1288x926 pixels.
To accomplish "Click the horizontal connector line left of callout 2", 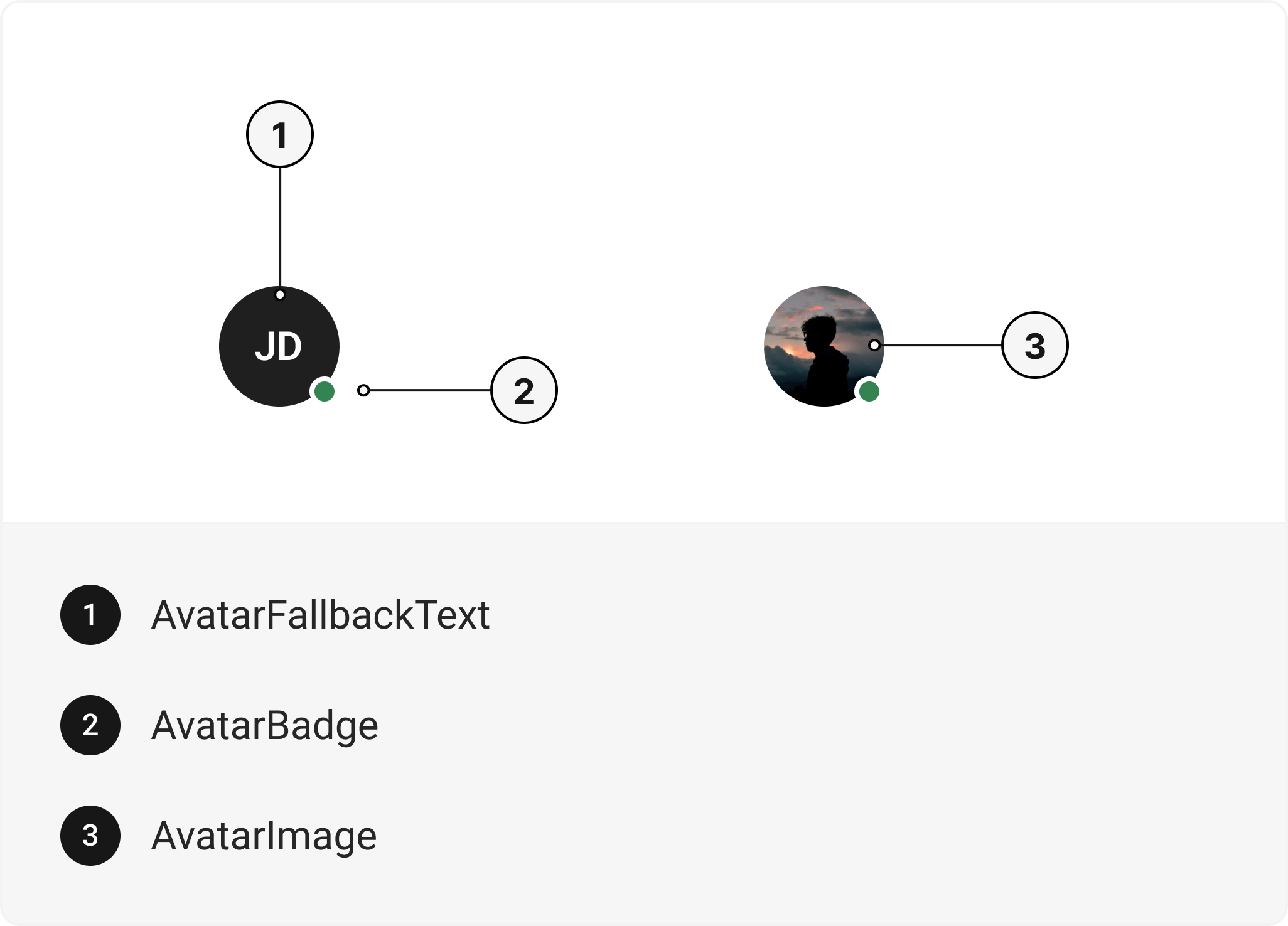I will point(429,390).
